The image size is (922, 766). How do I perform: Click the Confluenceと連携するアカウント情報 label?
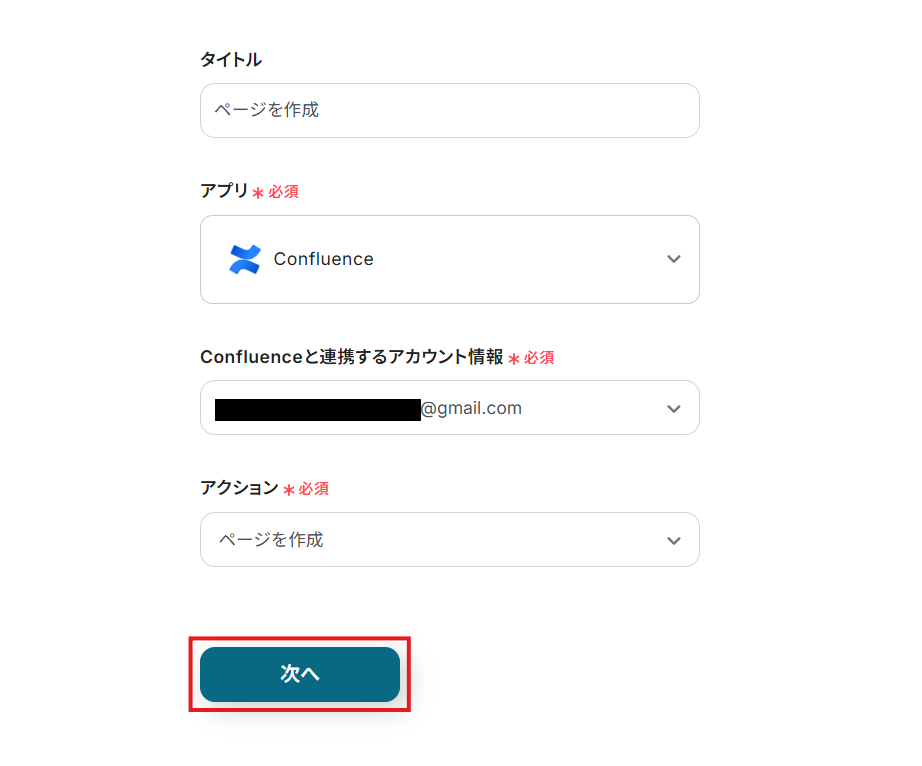click(351, 357)
